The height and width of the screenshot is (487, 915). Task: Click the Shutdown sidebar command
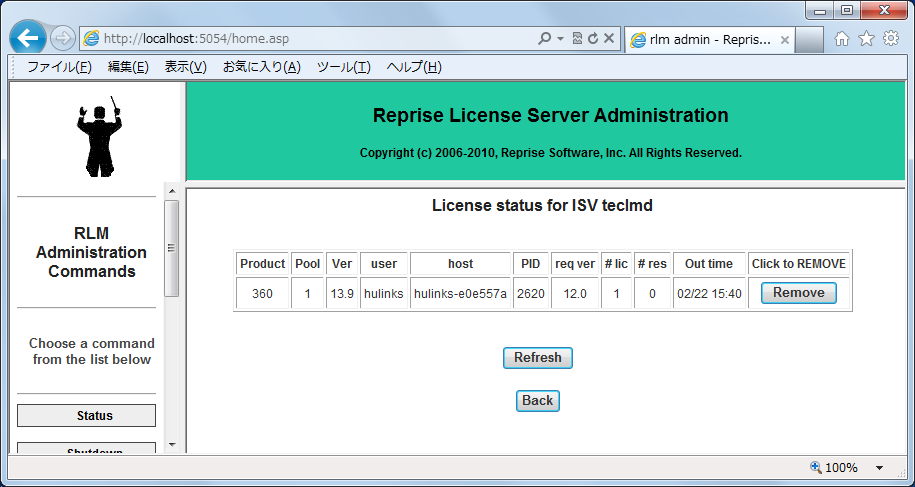[86, 450]
